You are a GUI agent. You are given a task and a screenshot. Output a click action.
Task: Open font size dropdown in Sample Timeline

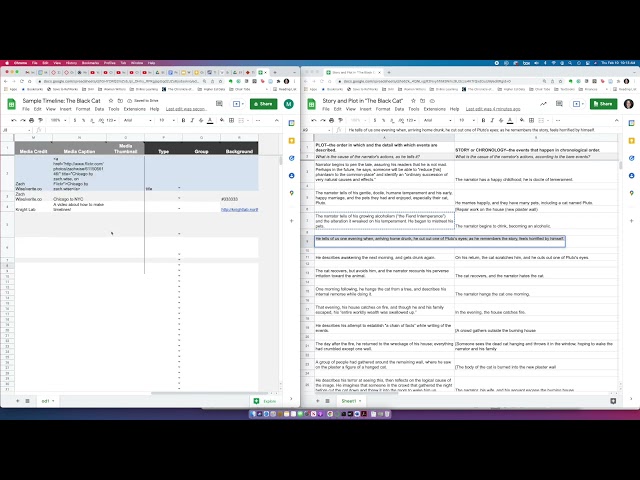167,120
